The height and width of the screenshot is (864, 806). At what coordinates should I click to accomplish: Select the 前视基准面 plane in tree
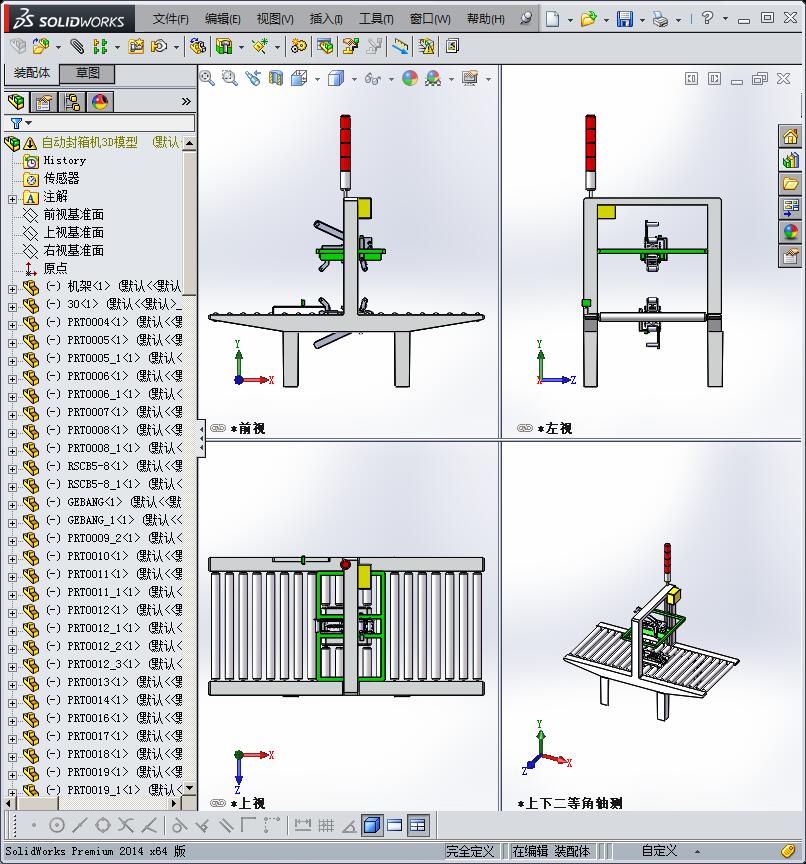click(x=74, y=214)
